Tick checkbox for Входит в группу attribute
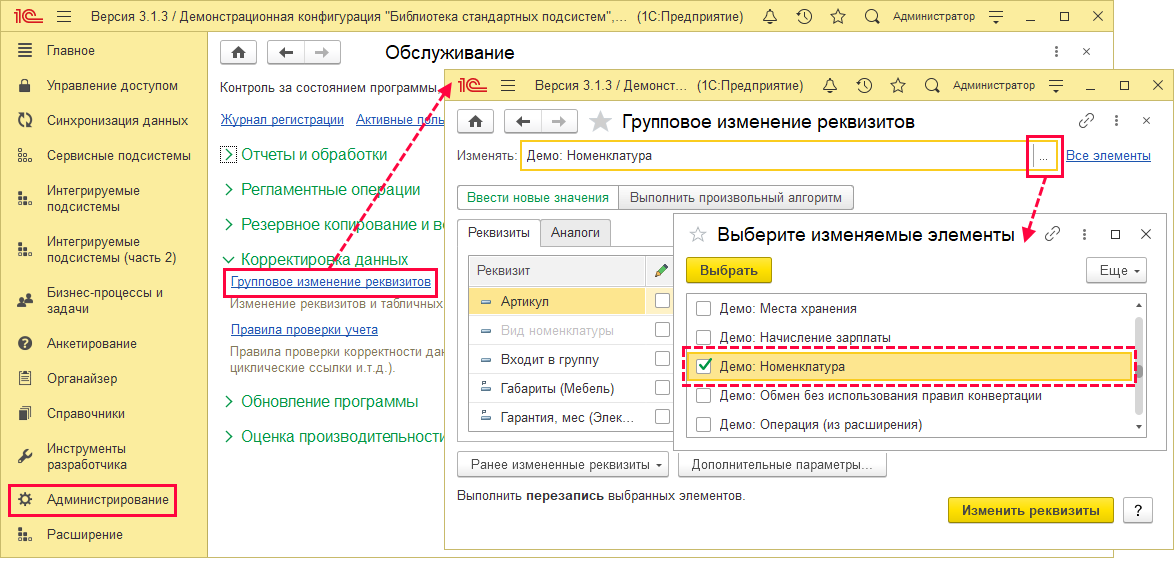 point(662,359)
